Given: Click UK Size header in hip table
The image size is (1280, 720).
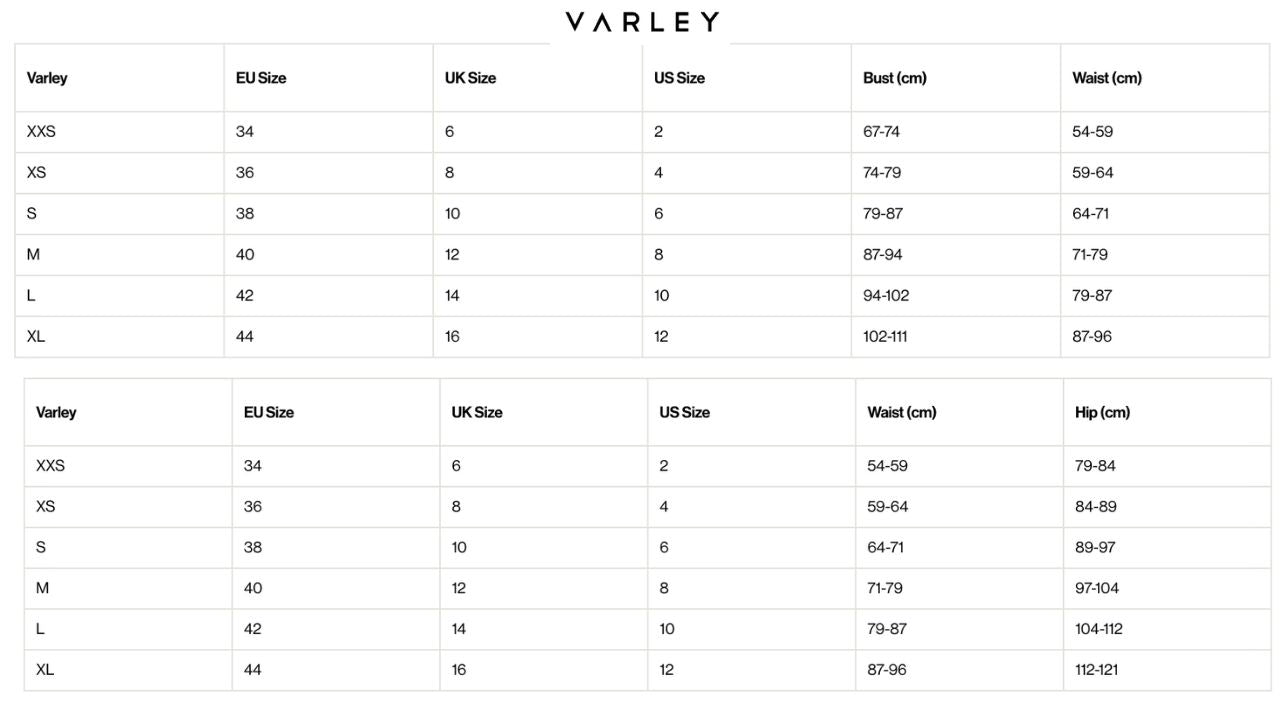Looking at the screenshot, I should (477, 412).
